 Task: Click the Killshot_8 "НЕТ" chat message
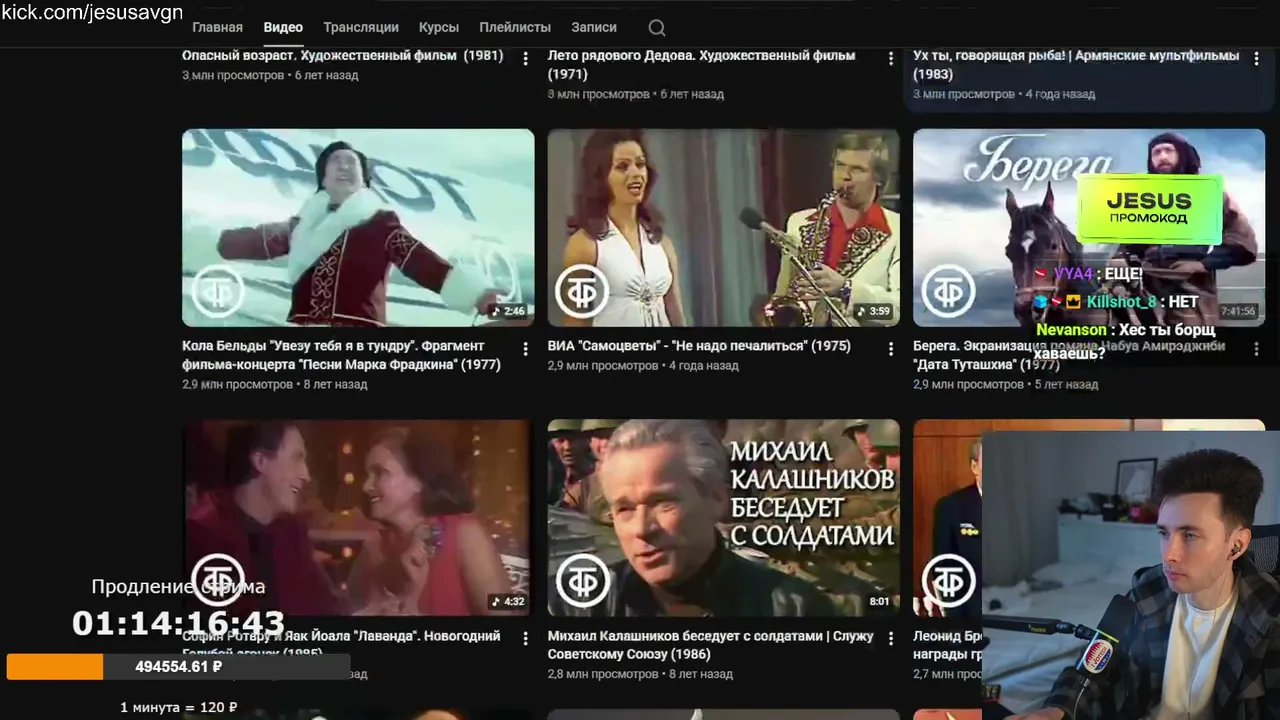coord(1116,301)
